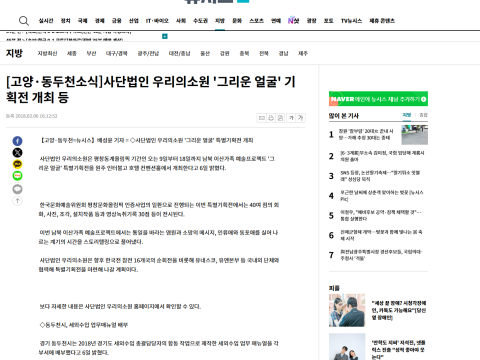Image resolution: width=480 pixels, height=360 pixels.
Task: Open the 문화 section
Action: tap(237, 21)
